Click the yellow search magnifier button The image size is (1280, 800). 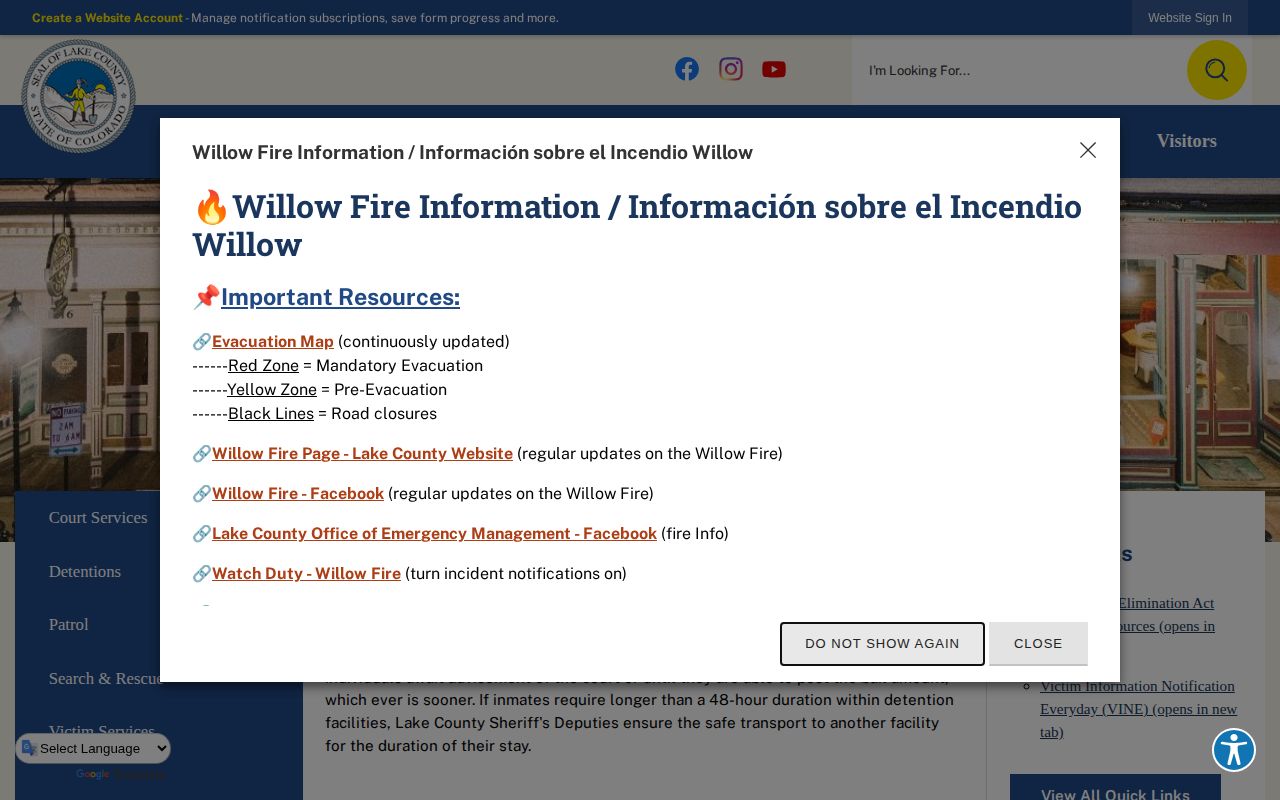[x=1216, y=70]
